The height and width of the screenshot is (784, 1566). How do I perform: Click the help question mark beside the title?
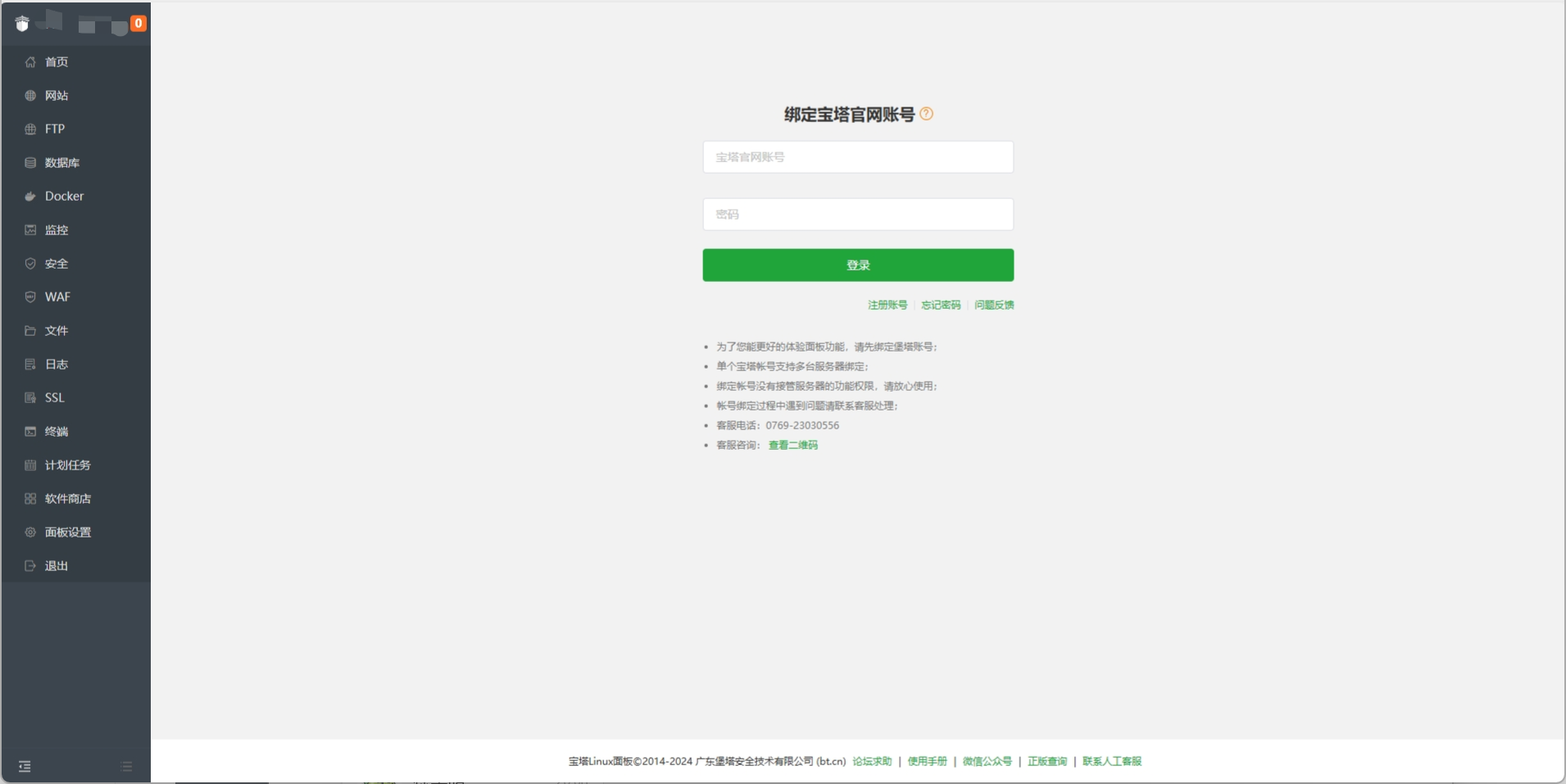(x=925, y=114)
